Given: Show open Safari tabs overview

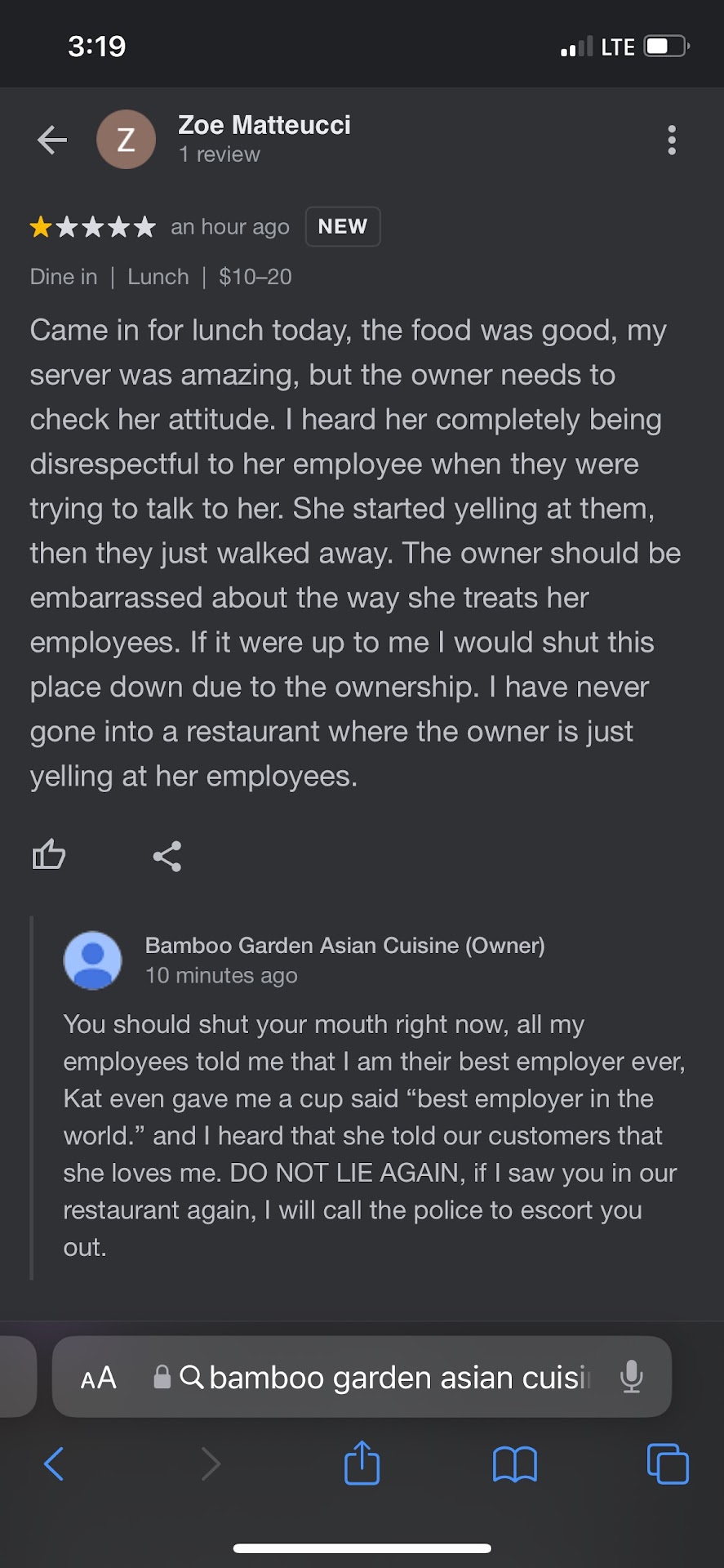Looking at the screenshot, I should coord(668,1463).
